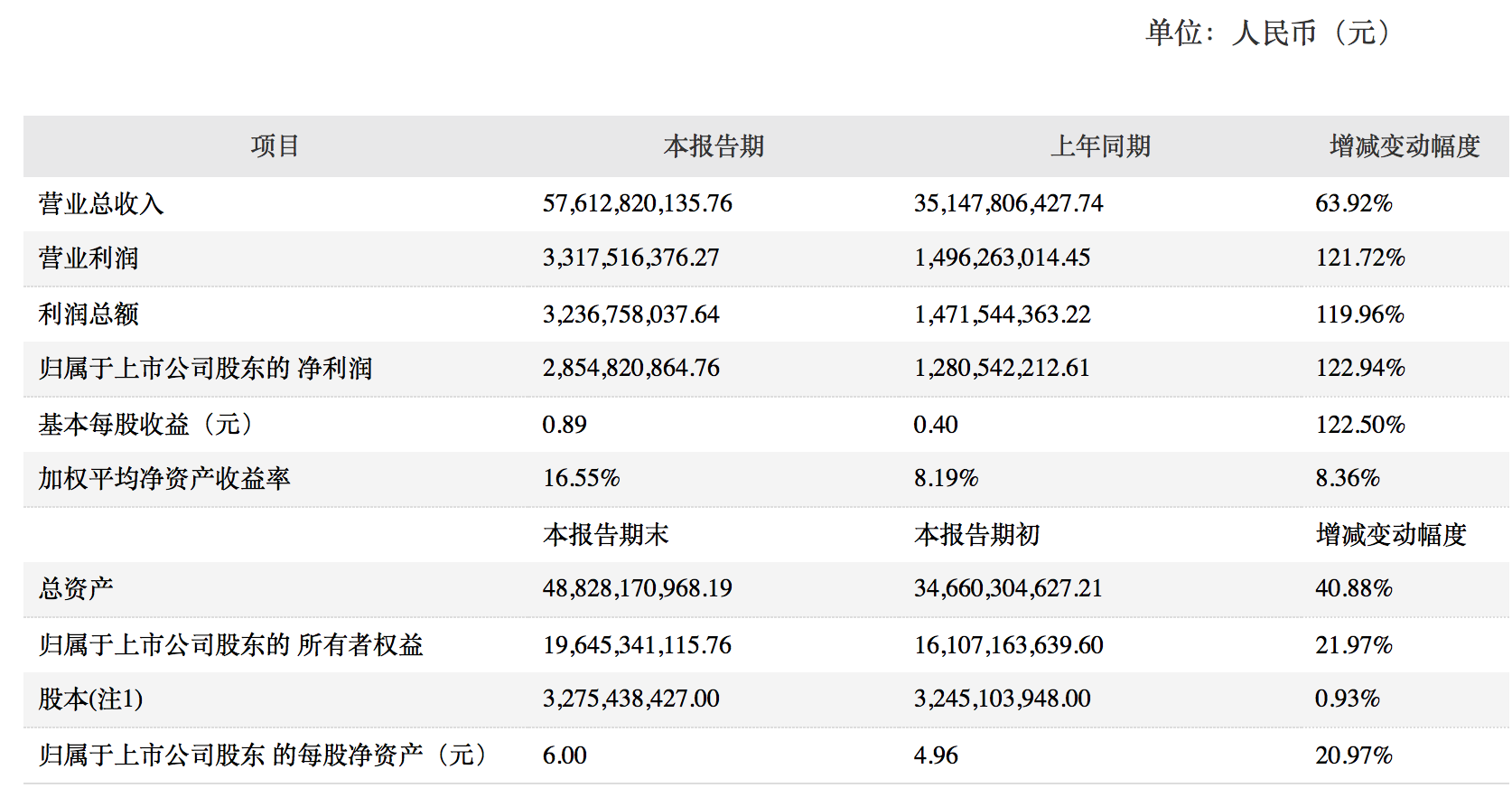Click the percentage 122.50%

pyautogui.click(x=1359, y=425)
